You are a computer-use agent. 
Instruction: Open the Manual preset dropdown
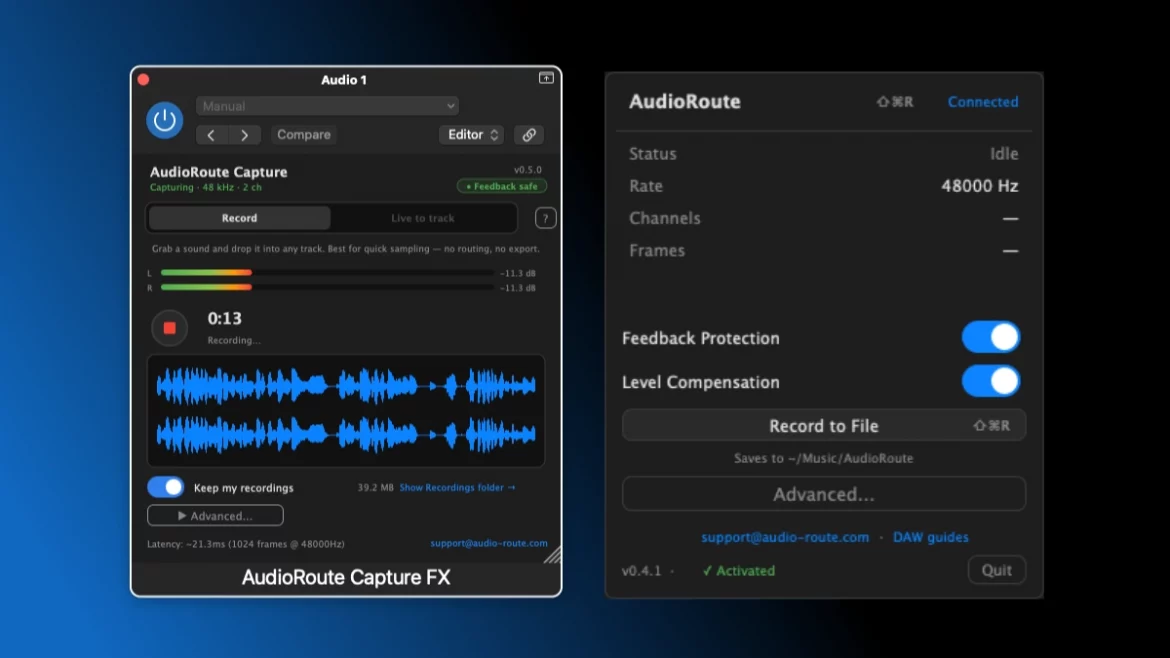[x=328, y=106]
